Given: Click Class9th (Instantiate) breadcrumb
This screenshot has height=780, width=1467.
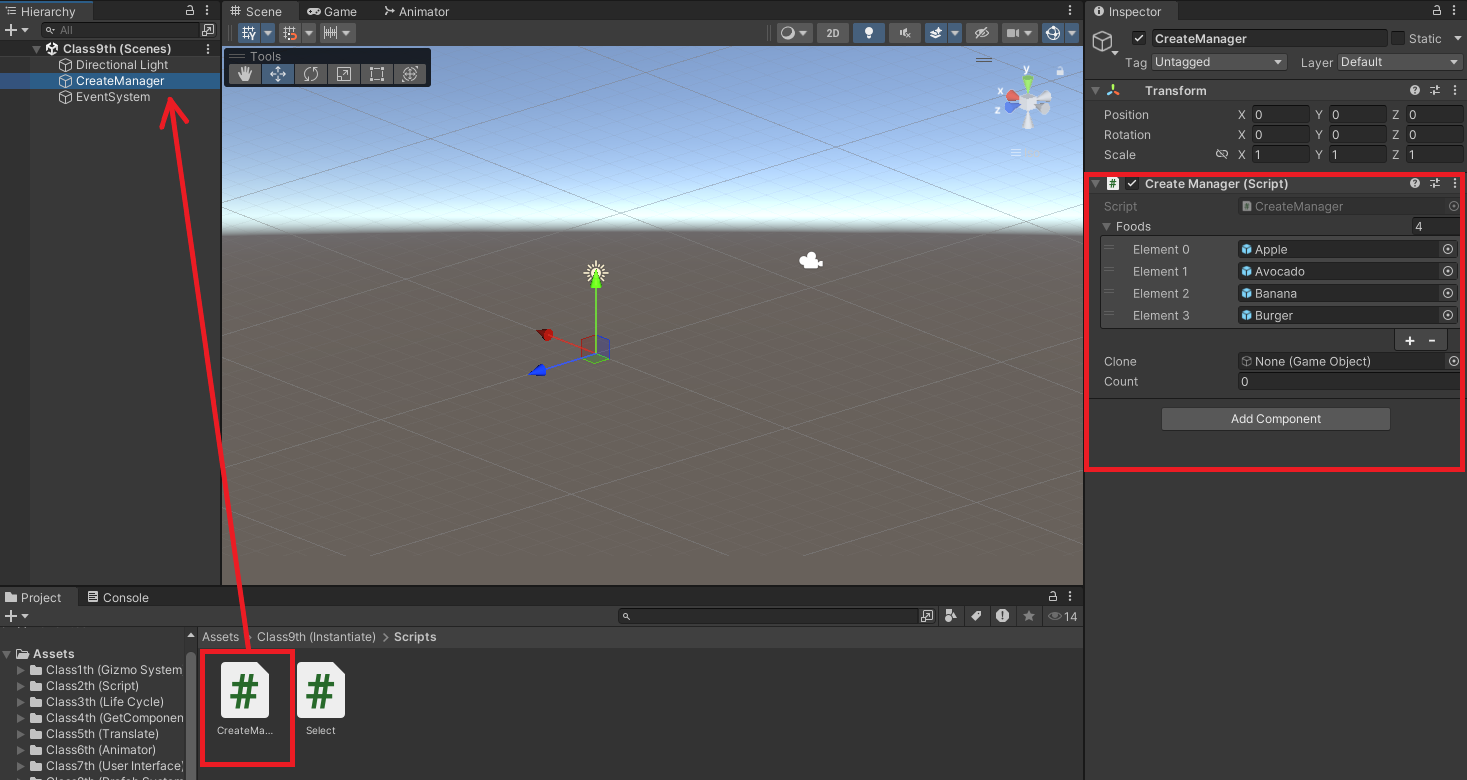Looking at the screenshot, I should (x=316, y=637).
